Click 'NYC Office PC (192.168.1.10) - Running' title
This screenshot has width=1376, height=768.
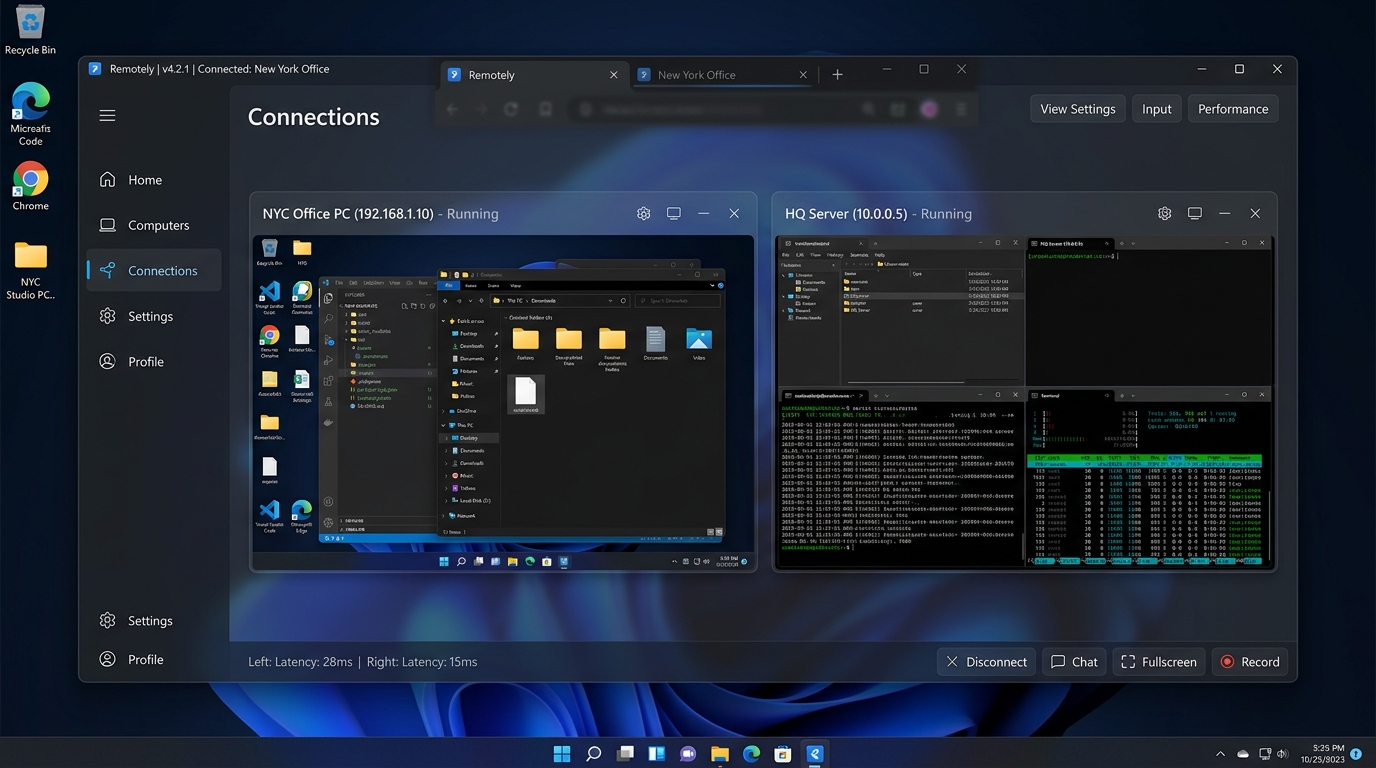(380, 214)
